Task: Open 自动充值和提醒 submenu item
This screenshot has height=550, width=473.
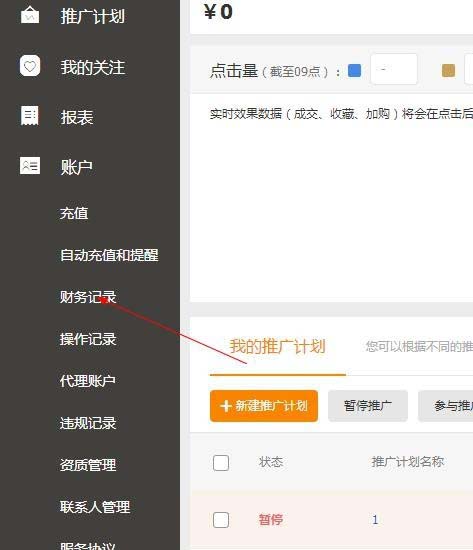Action: (109, 255)
